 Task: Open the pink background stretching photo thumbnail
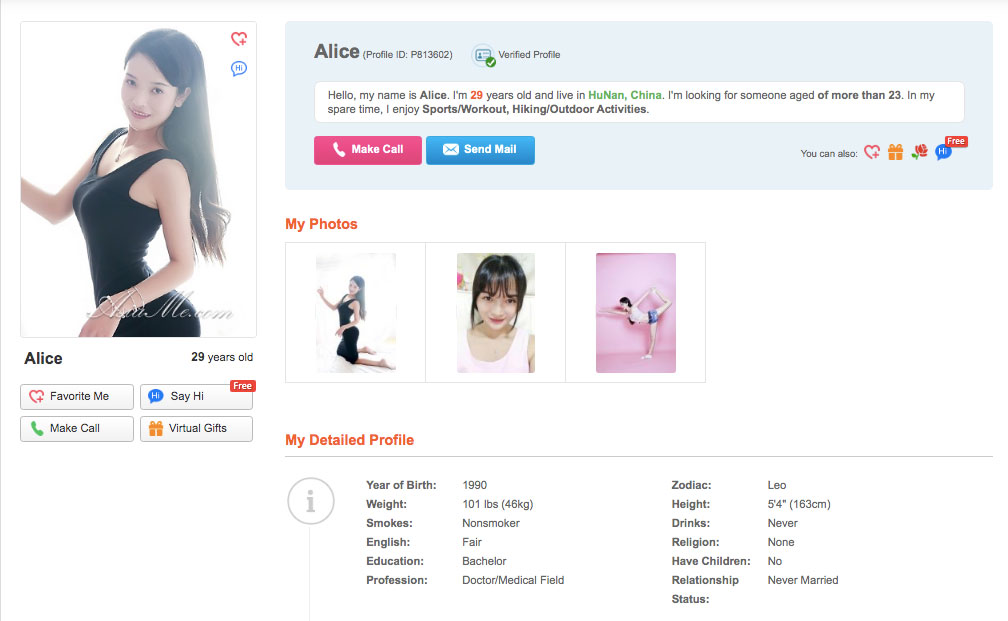pyautogui.click(x=635, y=312)
